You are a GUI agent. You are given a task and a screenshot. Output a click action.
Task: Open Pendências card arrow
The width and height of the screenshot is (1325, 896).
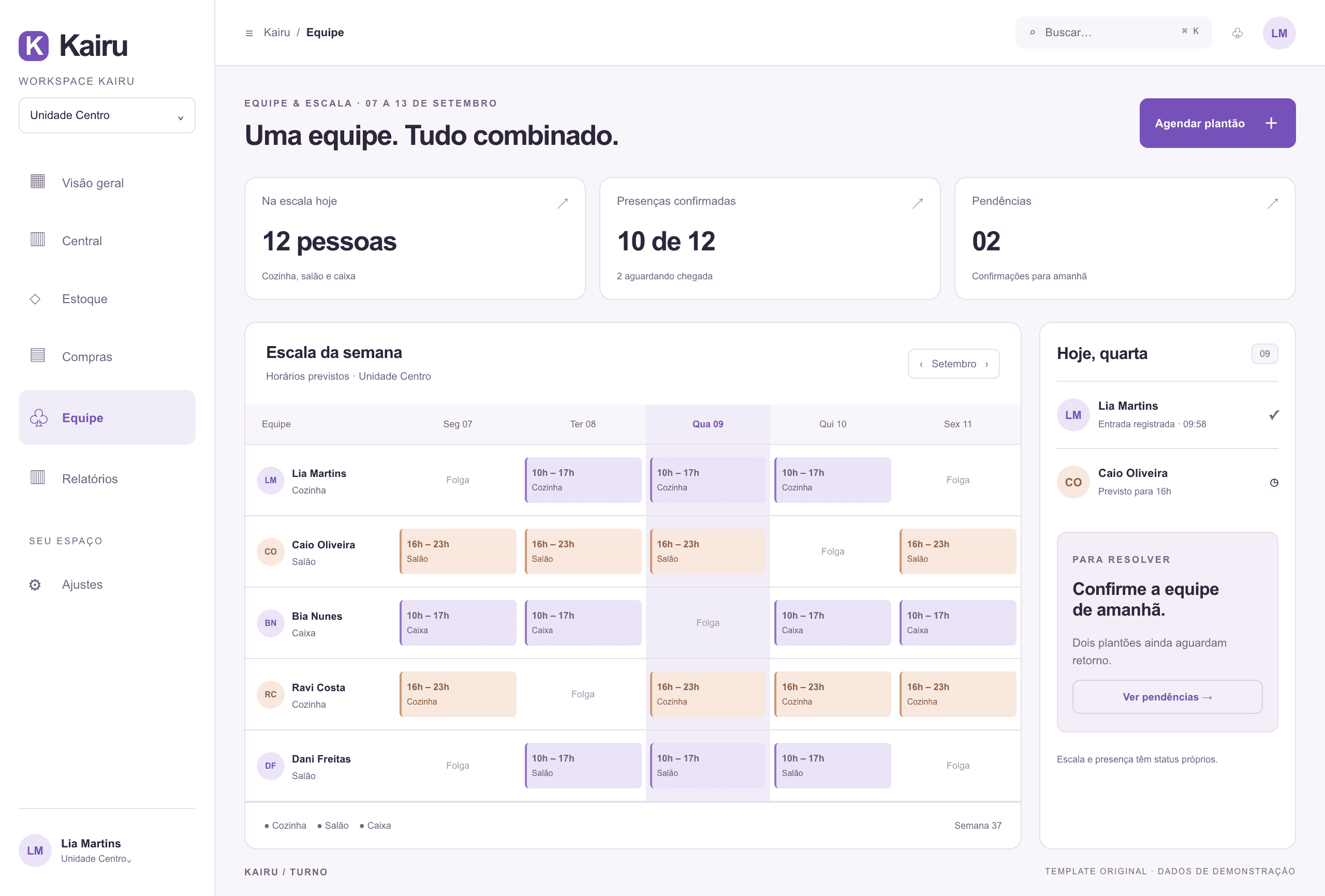point(1273,203)
